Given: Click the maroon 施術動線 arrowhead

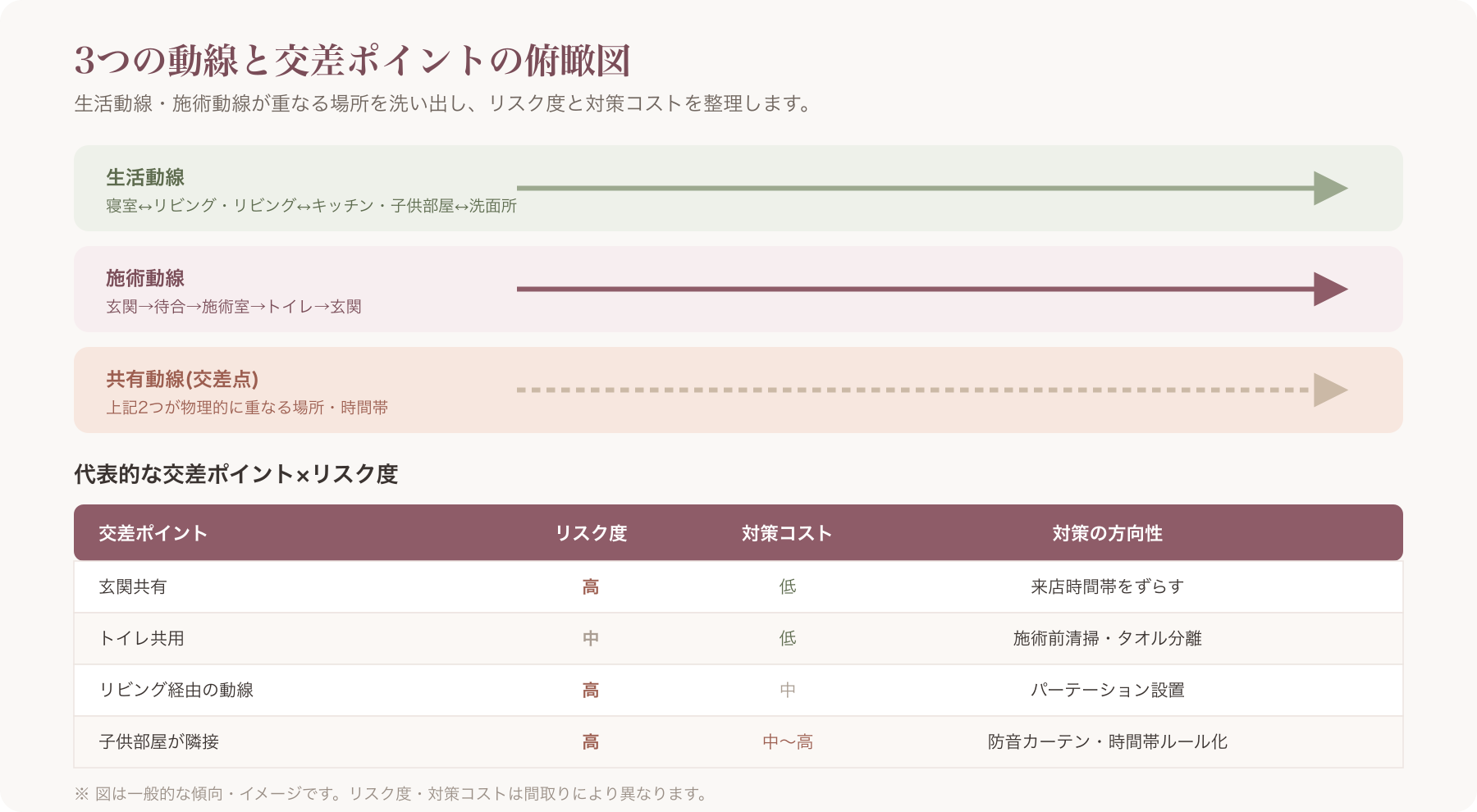Looking at the screenshot, I should click(1330, 289).
